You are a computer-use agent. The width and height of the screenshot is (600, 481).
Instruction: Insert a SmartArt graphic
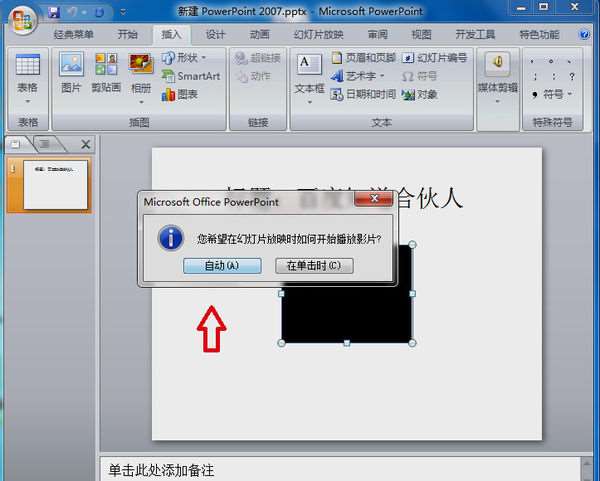[x=191, y=76]
